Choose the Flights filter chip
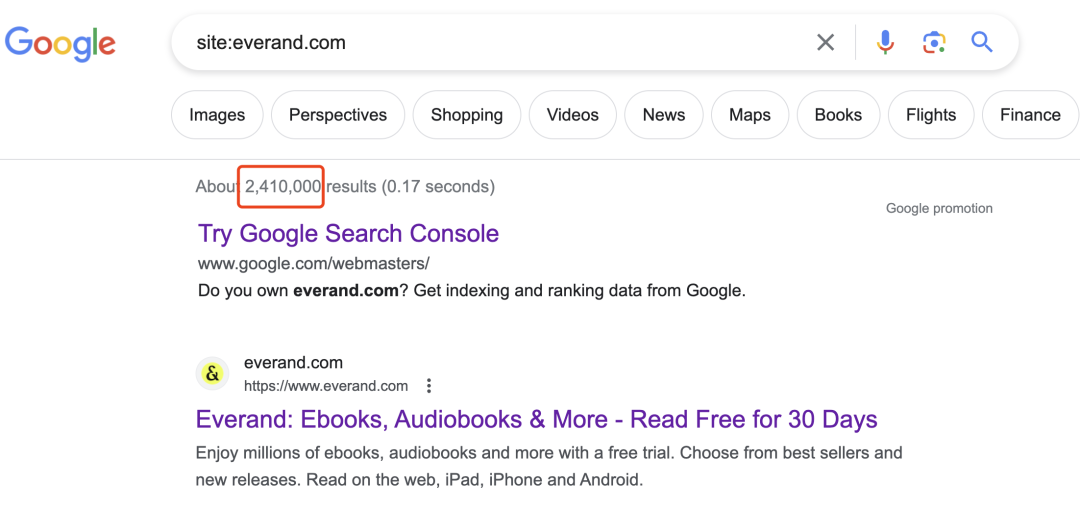Screen dimensions: 1080x511 [x=931, y=115]
